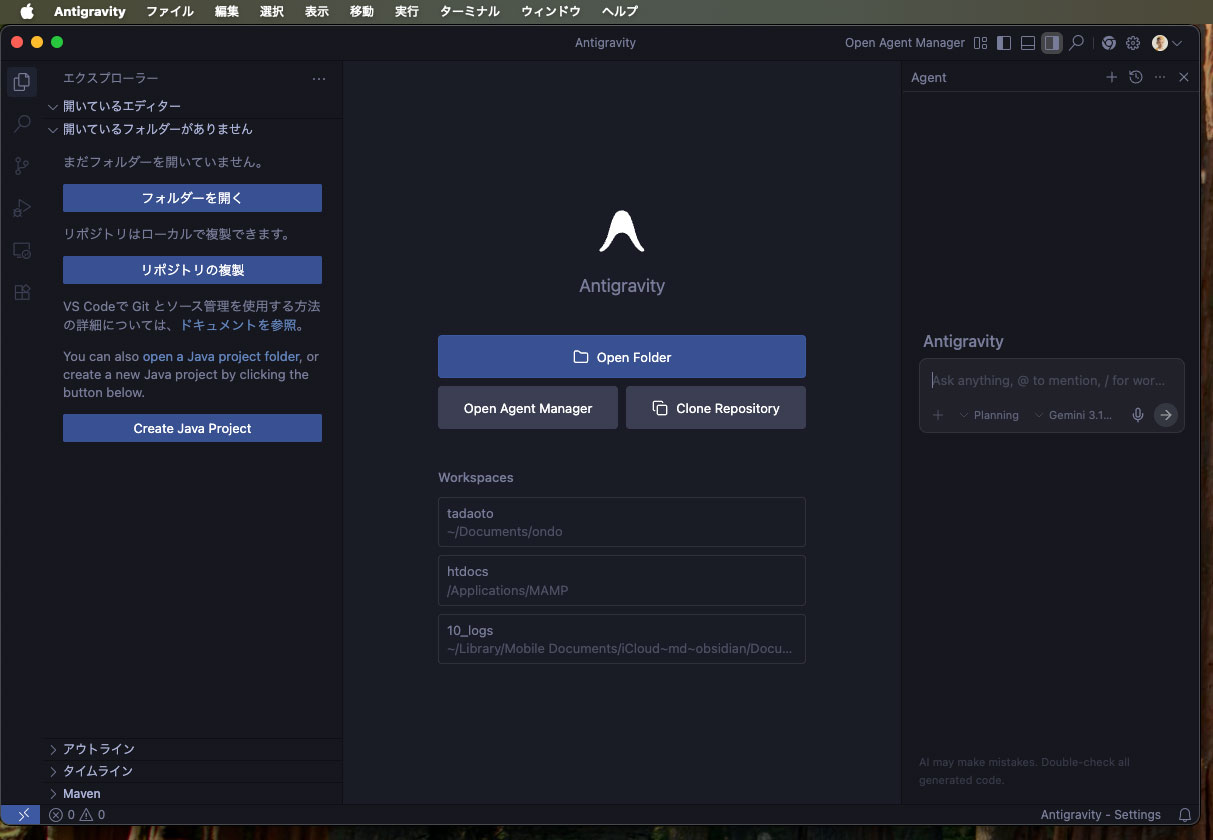Click the Search icon in activity bar
This screenshot has height=840, width=1213.
pyautogui.click(x=22, y=124)
